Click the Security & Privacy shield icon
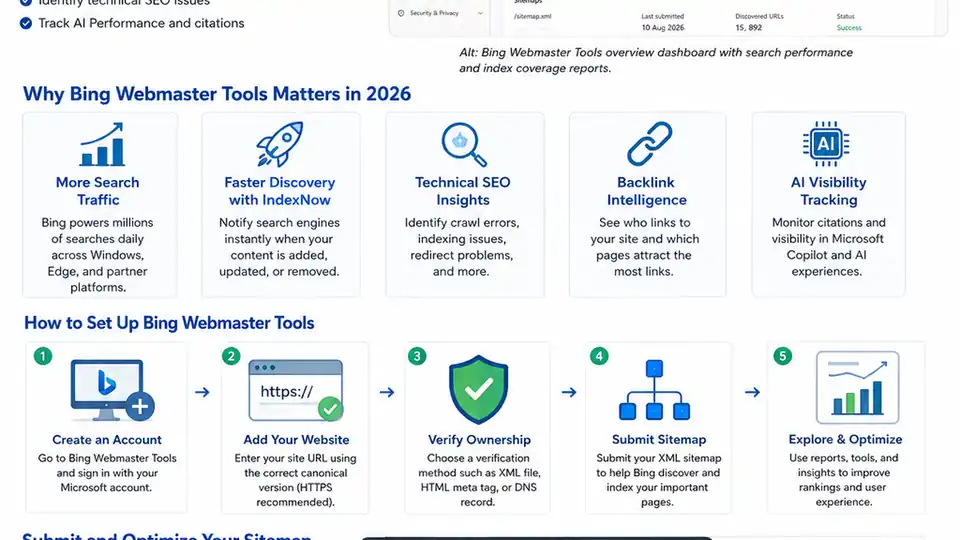The width and height of the screenshot is (960, 540). tap(401, 13)
